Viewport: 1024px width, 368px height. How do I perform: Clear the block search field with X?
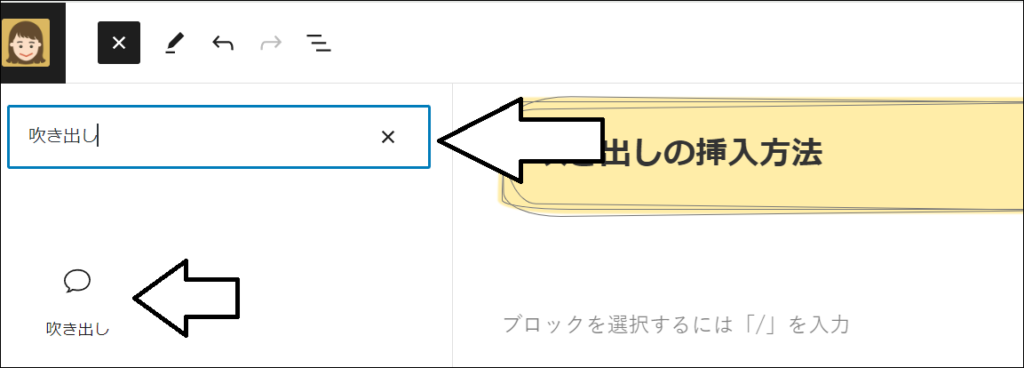388,137
